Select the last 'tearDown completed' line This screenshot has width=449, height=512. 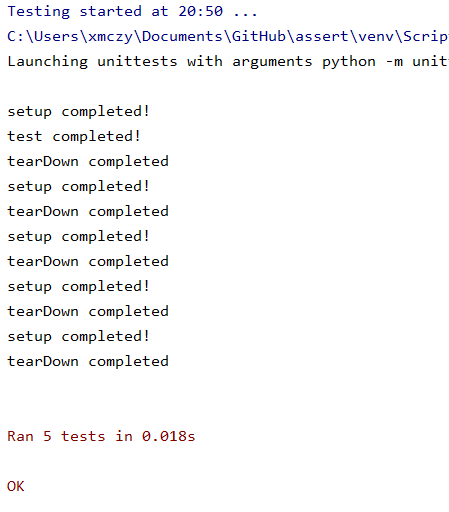click(88, 362)
